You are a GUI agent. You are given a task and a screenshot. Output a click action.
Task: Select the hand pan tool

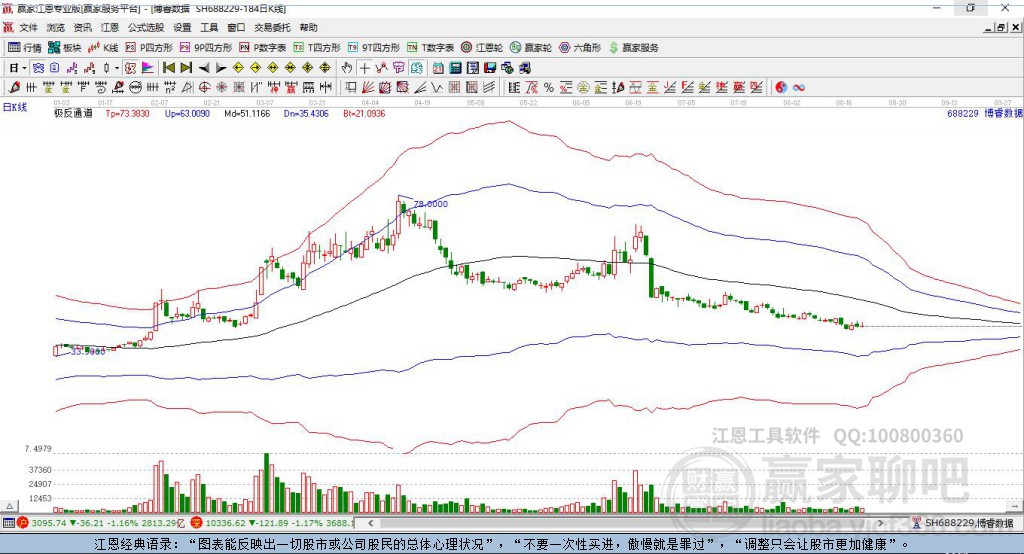coord(347,68)
